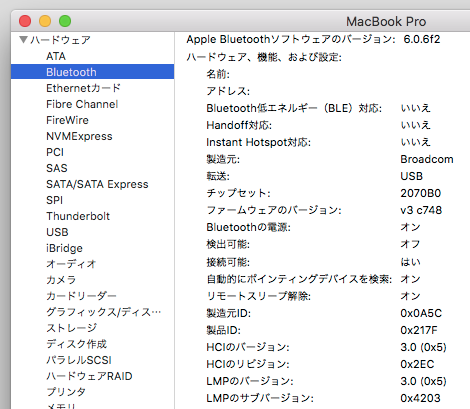This screenshot has width=470, height=409.
Task: Open the プリンタ entry
Action: 66,392
